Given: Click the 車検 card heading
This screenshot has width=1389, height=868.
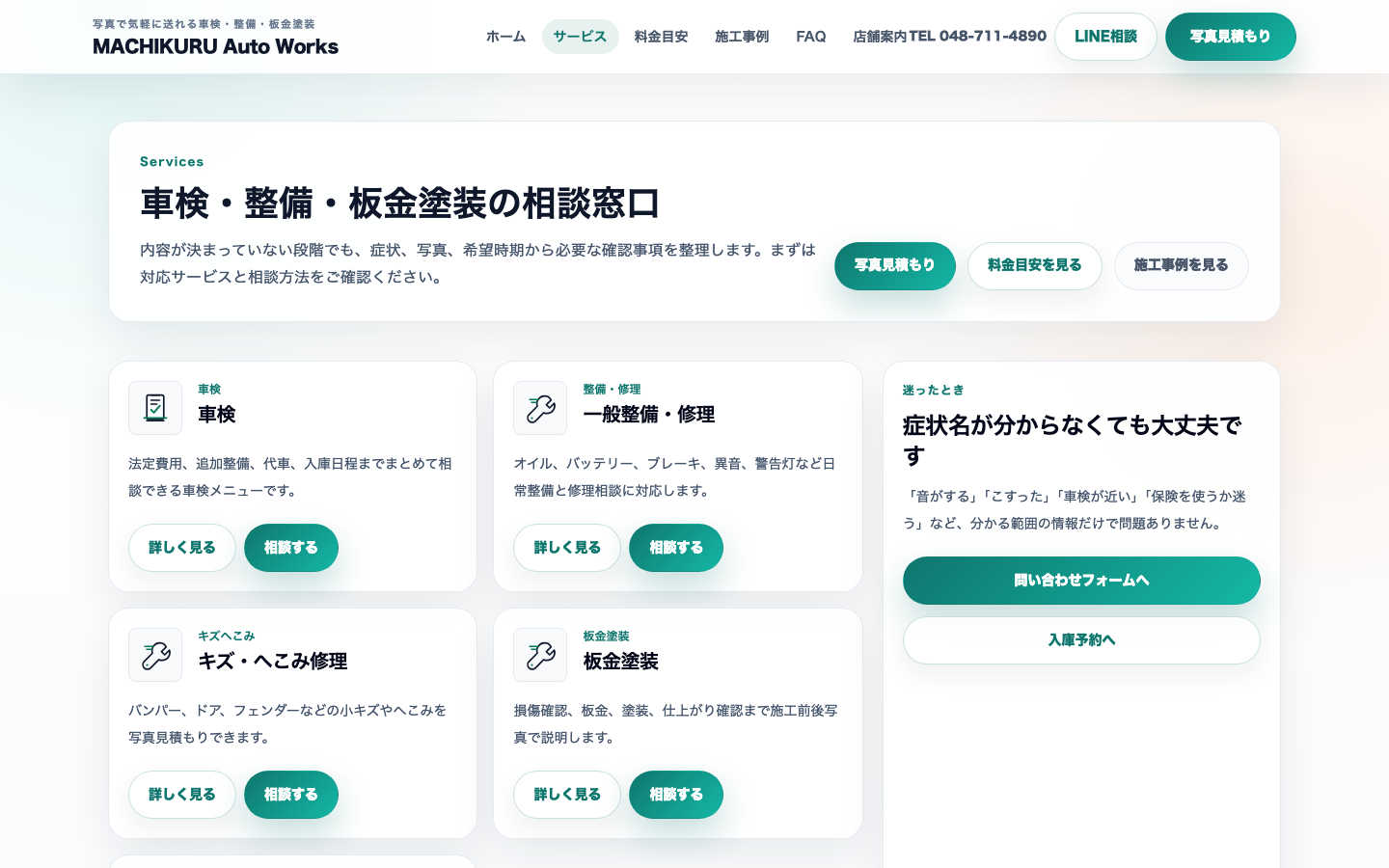Looking at the screenshot, I should point(217,415).
